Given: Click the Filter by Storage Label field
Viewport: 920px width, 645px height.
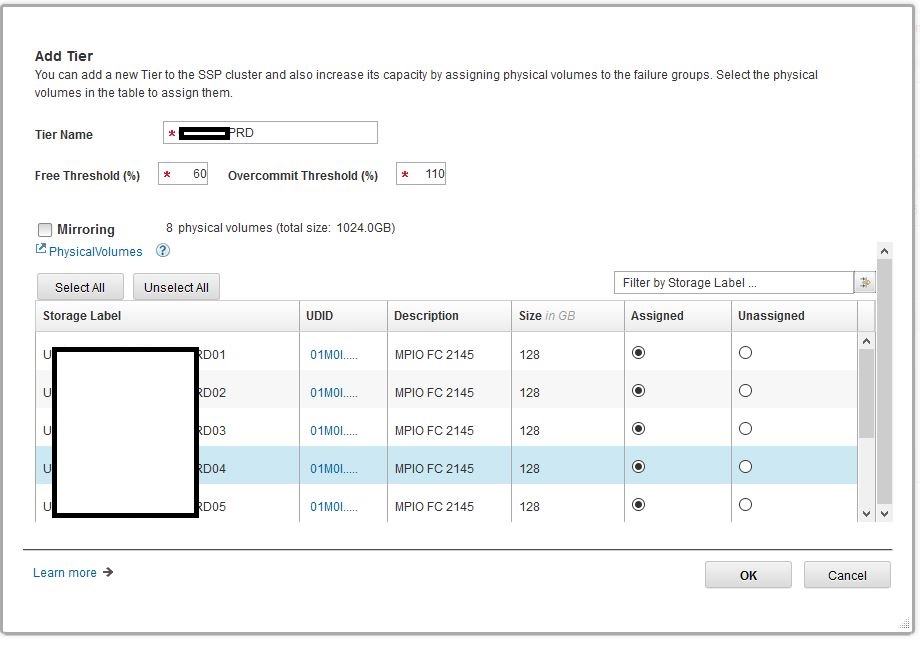Looking at the screenshot, I should click(732, 283).
